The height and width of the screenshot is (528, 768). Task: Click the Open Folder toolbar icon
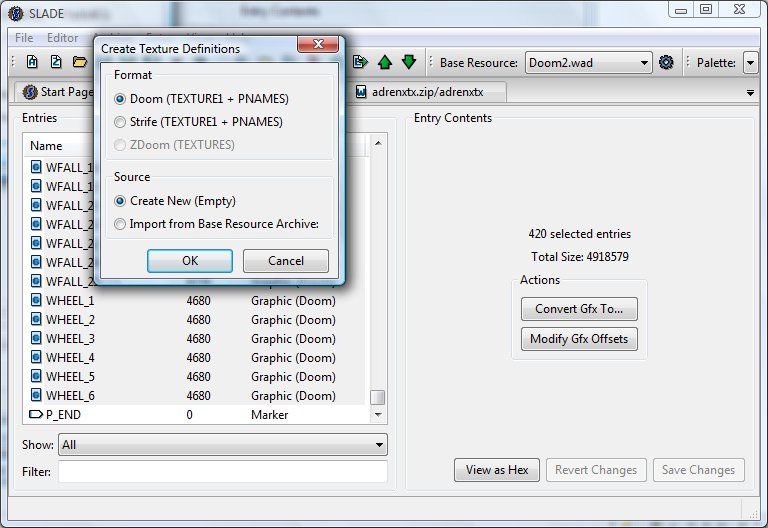tap(79, 62)
